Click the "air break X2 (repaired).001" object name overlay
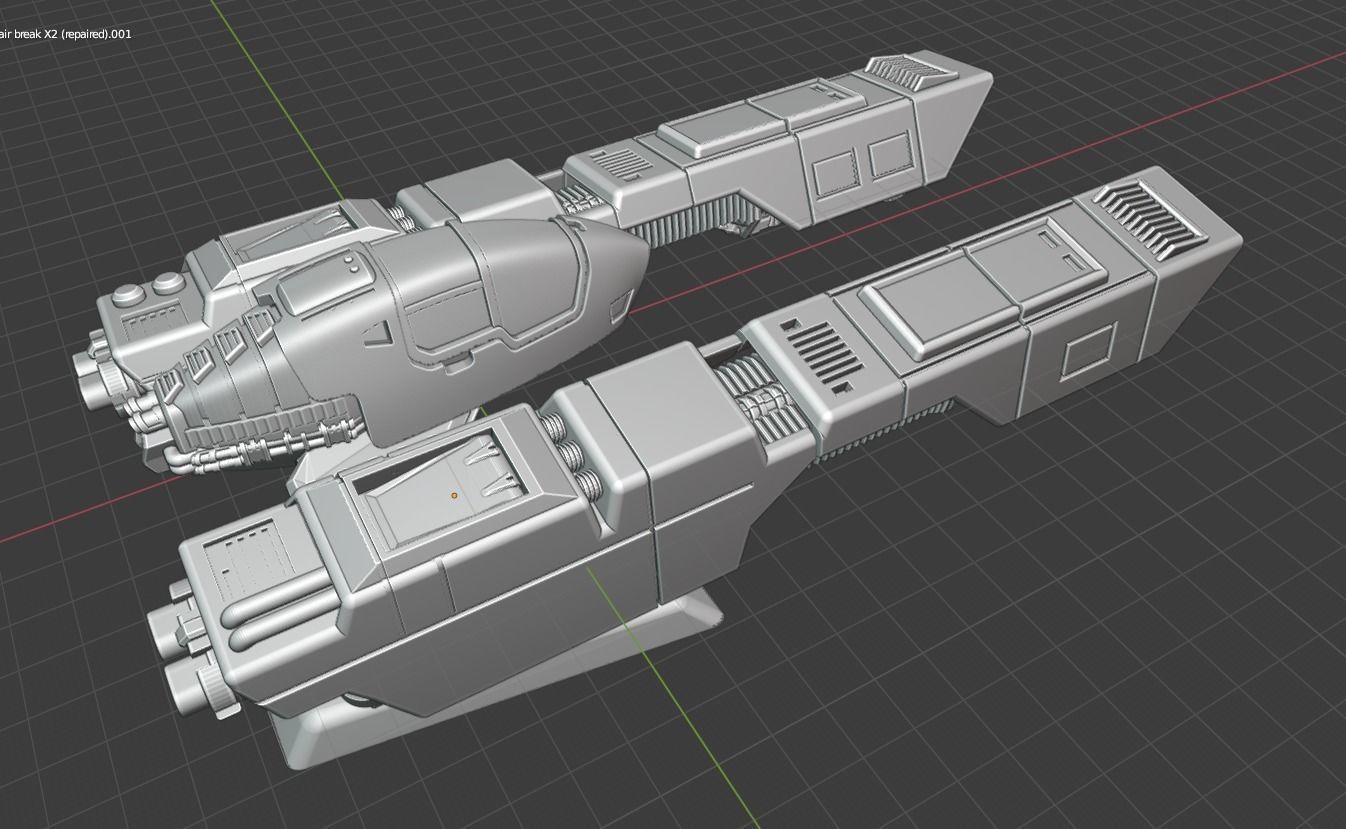 coord(65,34)
